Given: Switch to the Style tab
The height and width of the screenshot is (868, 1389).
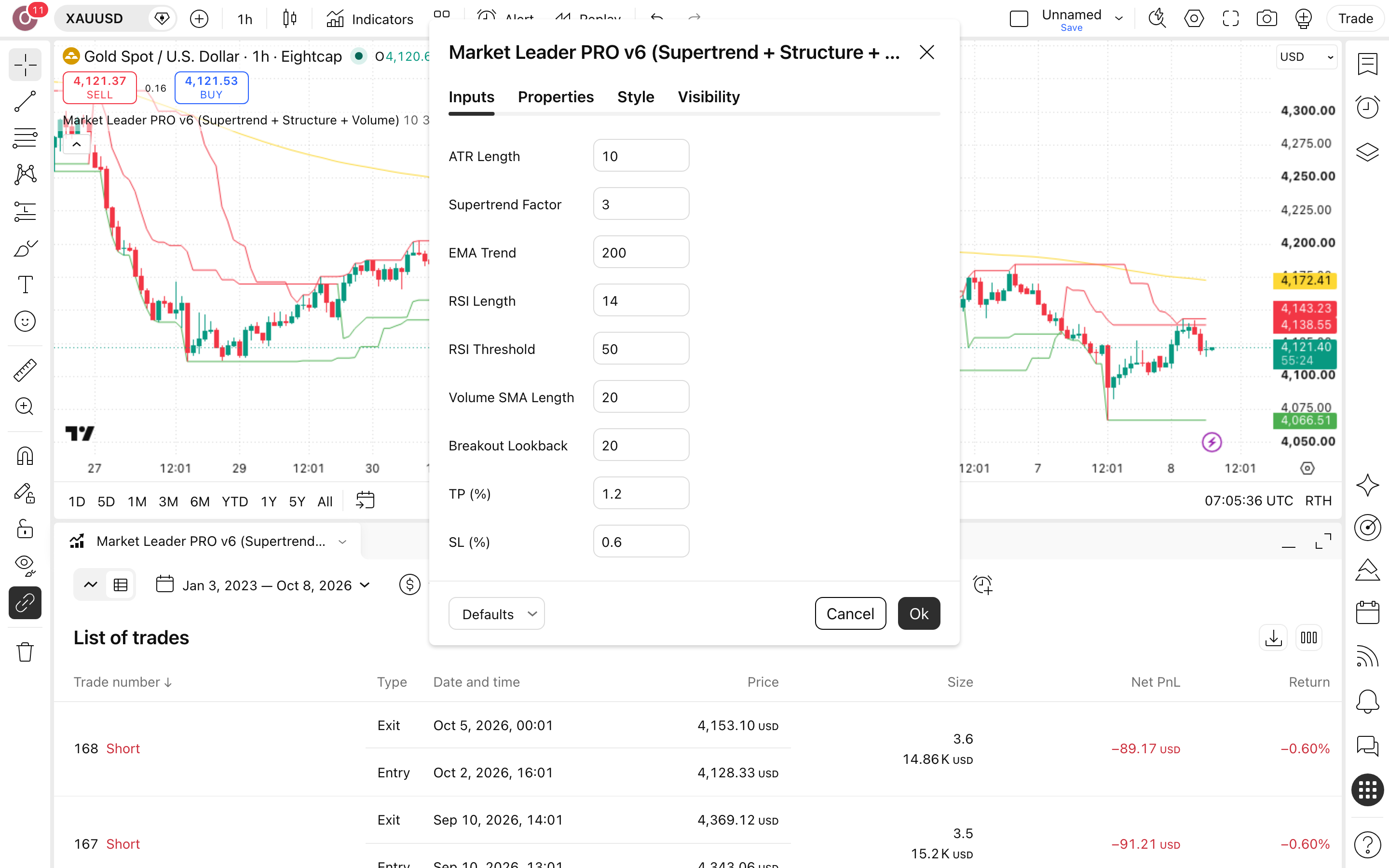Looking at the screenshot, I should click(635, 97).
